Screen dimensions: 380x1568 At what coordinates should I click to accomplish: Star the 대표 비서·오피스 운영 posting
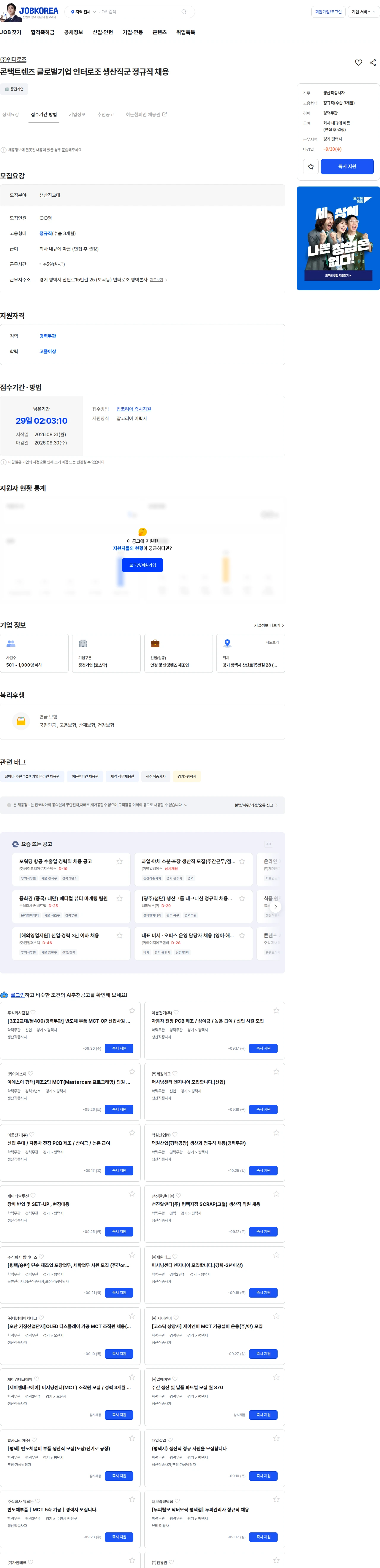(x=242, y=936)
